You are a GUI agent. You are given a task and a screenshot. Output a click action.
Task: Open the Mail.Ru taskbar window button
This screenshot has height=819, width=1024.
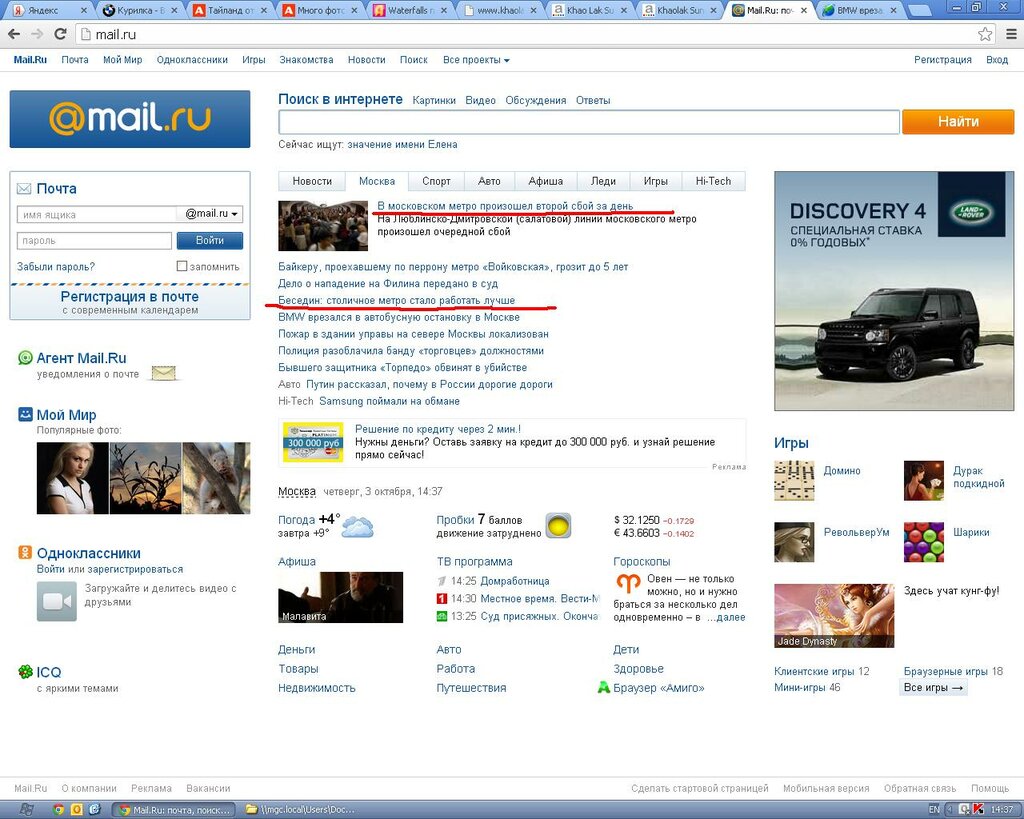(x=175, y=810)
